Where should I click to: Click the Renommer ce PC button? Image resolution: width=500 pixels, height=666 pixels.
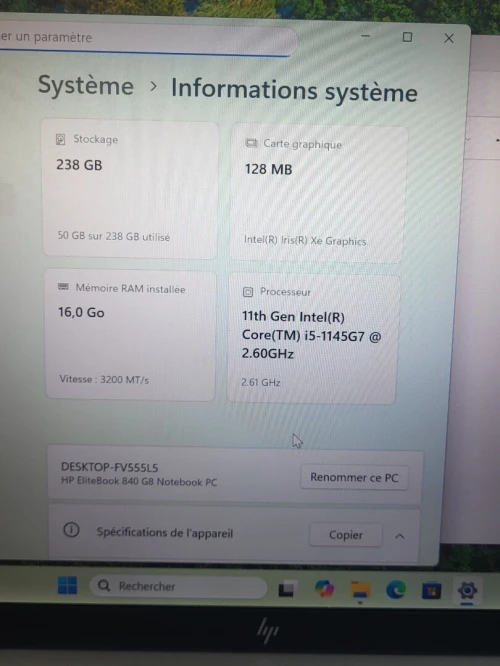point(354,477)
